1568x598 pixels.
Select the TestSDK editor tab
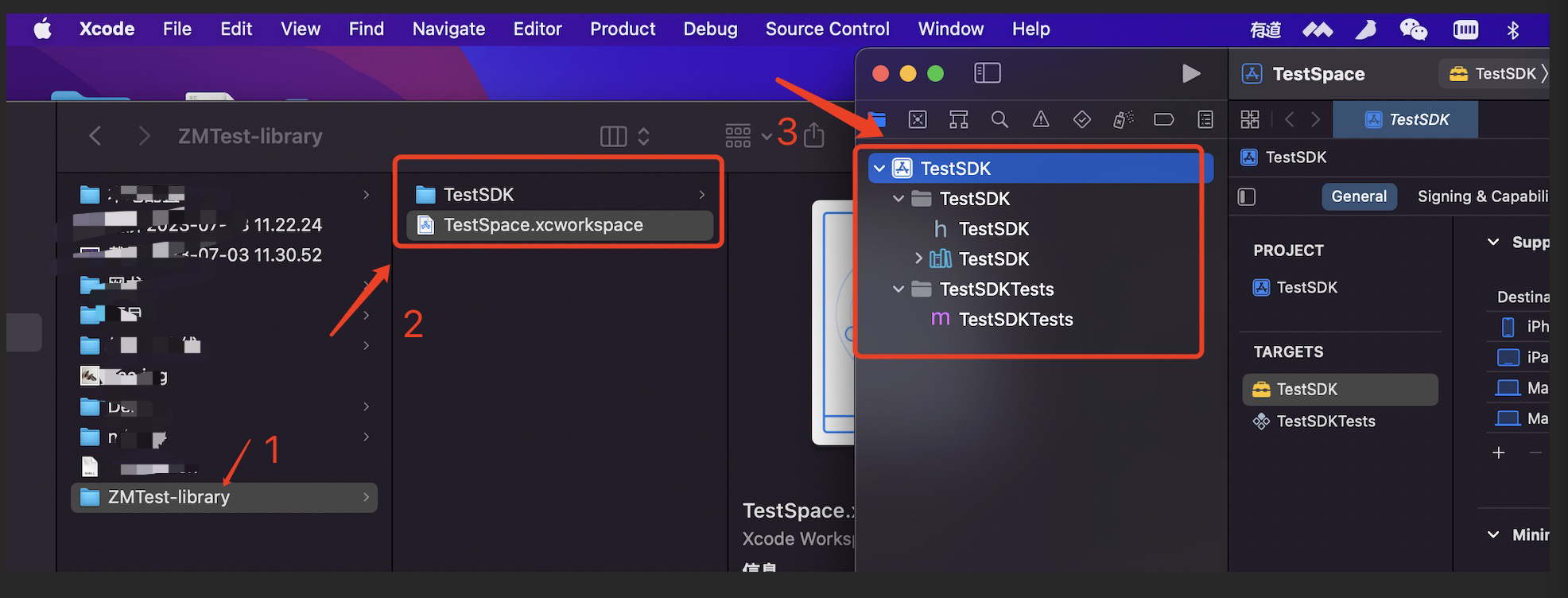(x=1406, y=120)
